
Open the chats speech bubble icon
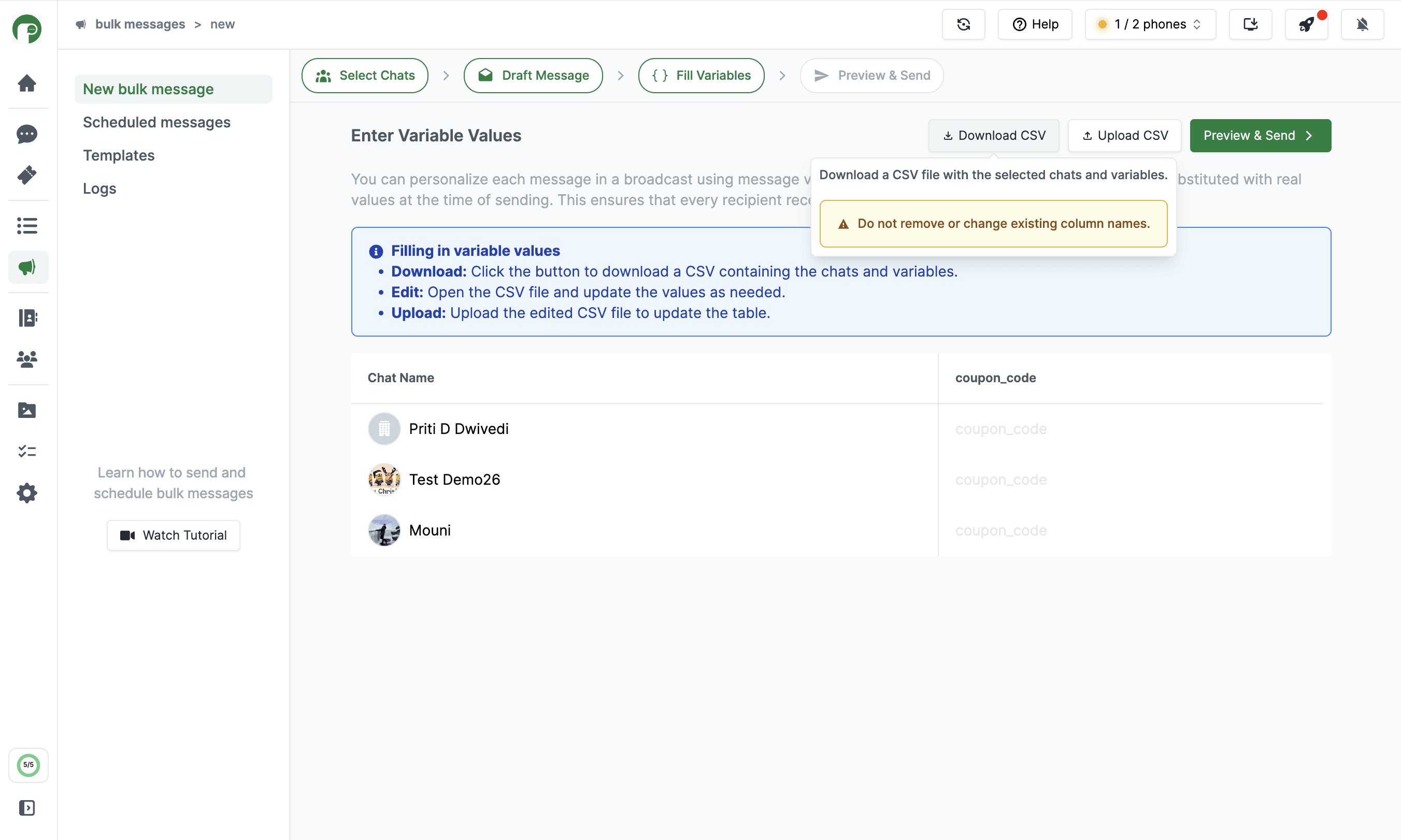click(x=27, y=134)
